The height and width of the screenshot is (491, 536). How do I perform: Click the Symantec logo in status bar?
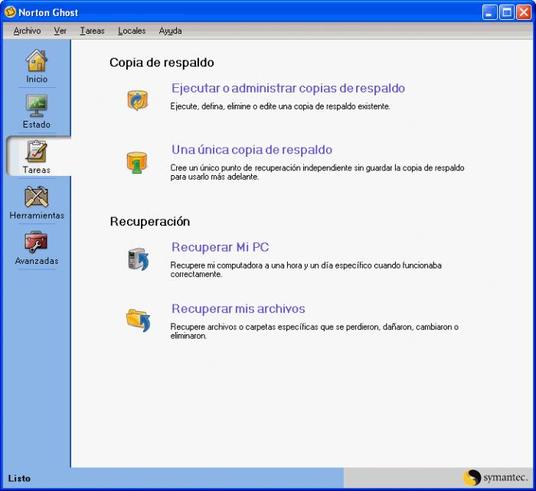point(495,477)
